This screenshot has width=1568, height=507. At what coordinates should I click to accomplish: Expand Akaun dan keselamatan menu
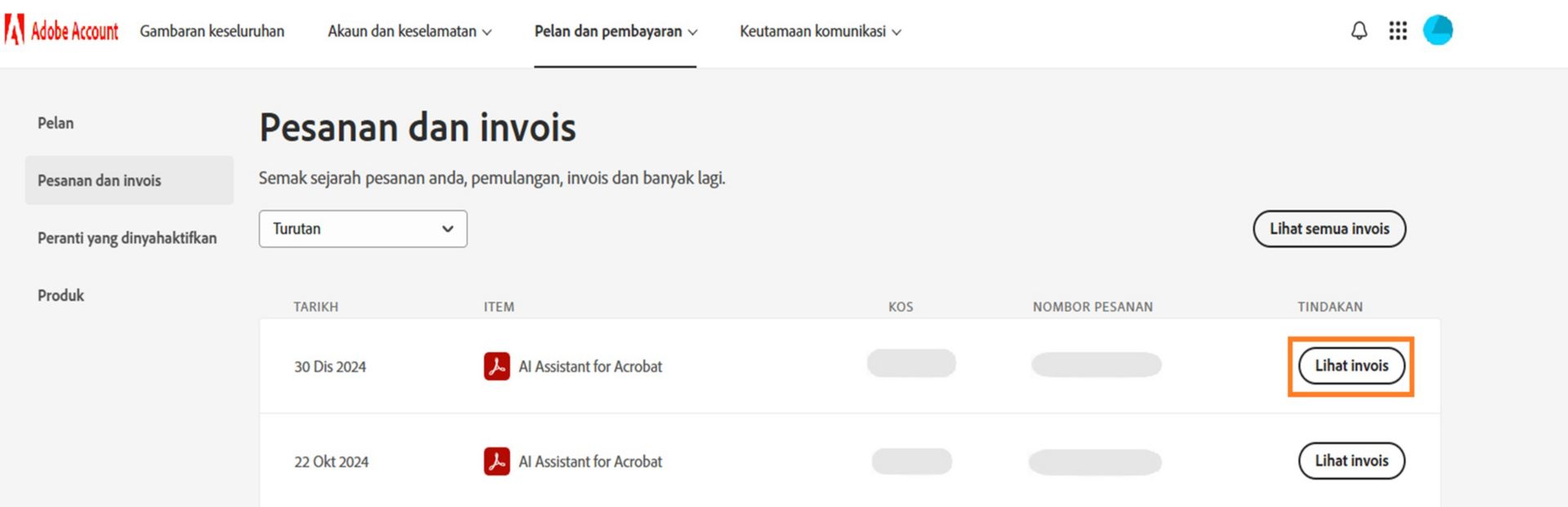409,31
